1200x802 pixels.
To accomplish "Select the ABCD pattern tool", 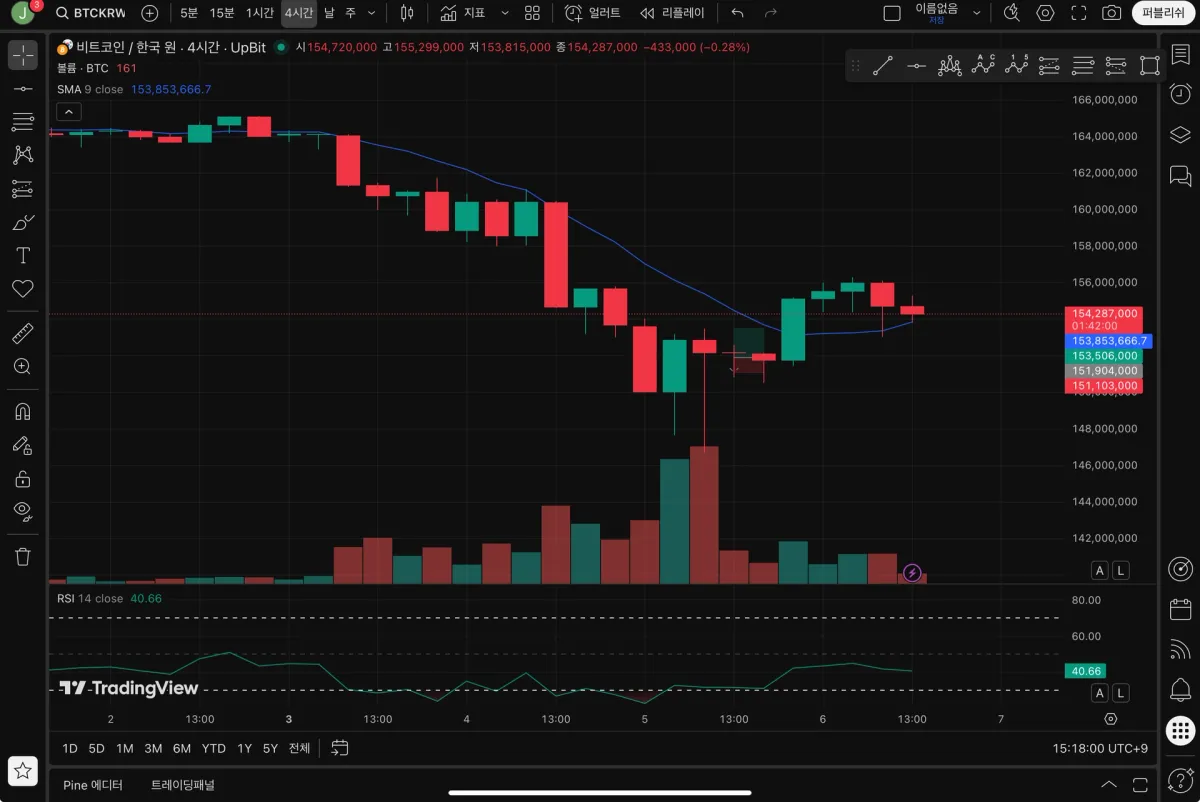I will click(x=984, y=66).
